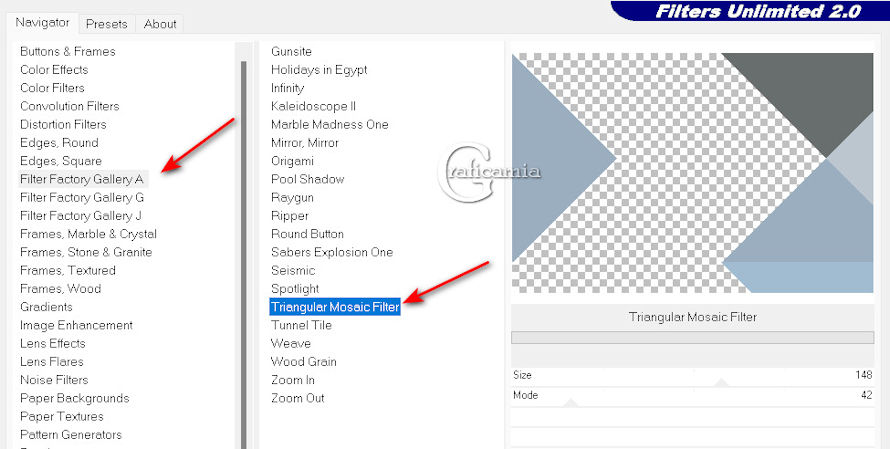Viewport: 890px width, 449px height.
Task: Select Noise Filters category
Action: [54, 380]
